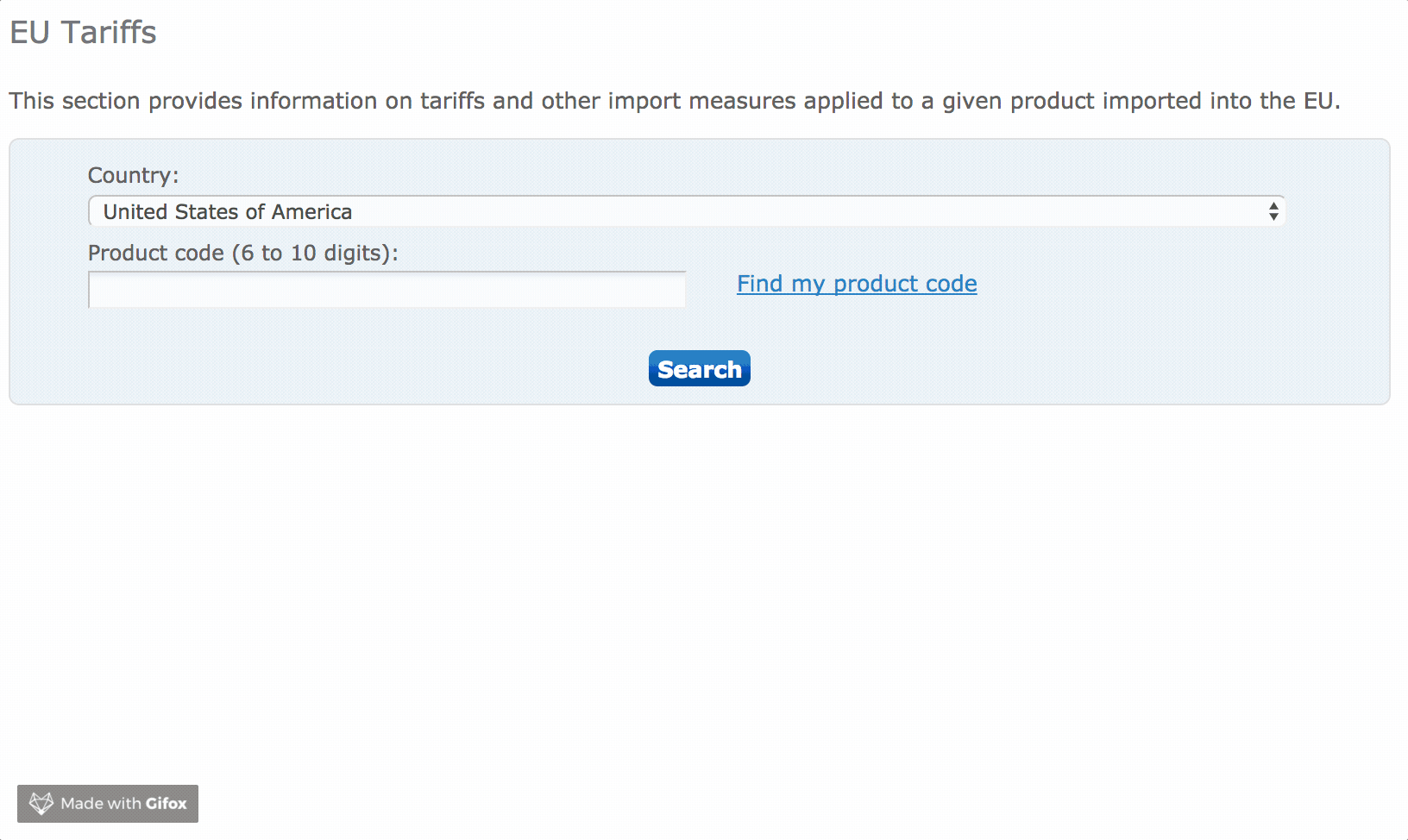The height and width of the screenshot is (840, 1408).
Task: Click the Product code (6 to 10 digits) label
Action: click(x=242, y=253)
